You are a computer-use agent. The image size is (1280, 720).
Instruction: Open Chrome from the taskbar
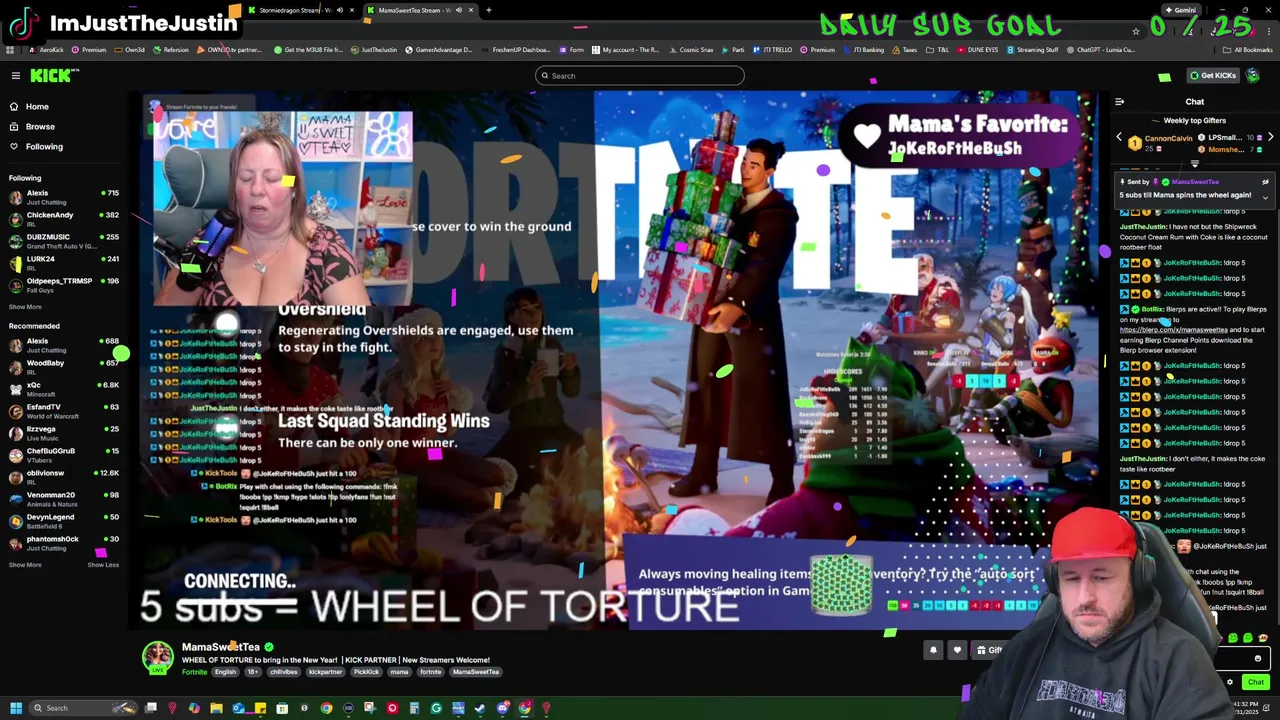tap(326, 708)
